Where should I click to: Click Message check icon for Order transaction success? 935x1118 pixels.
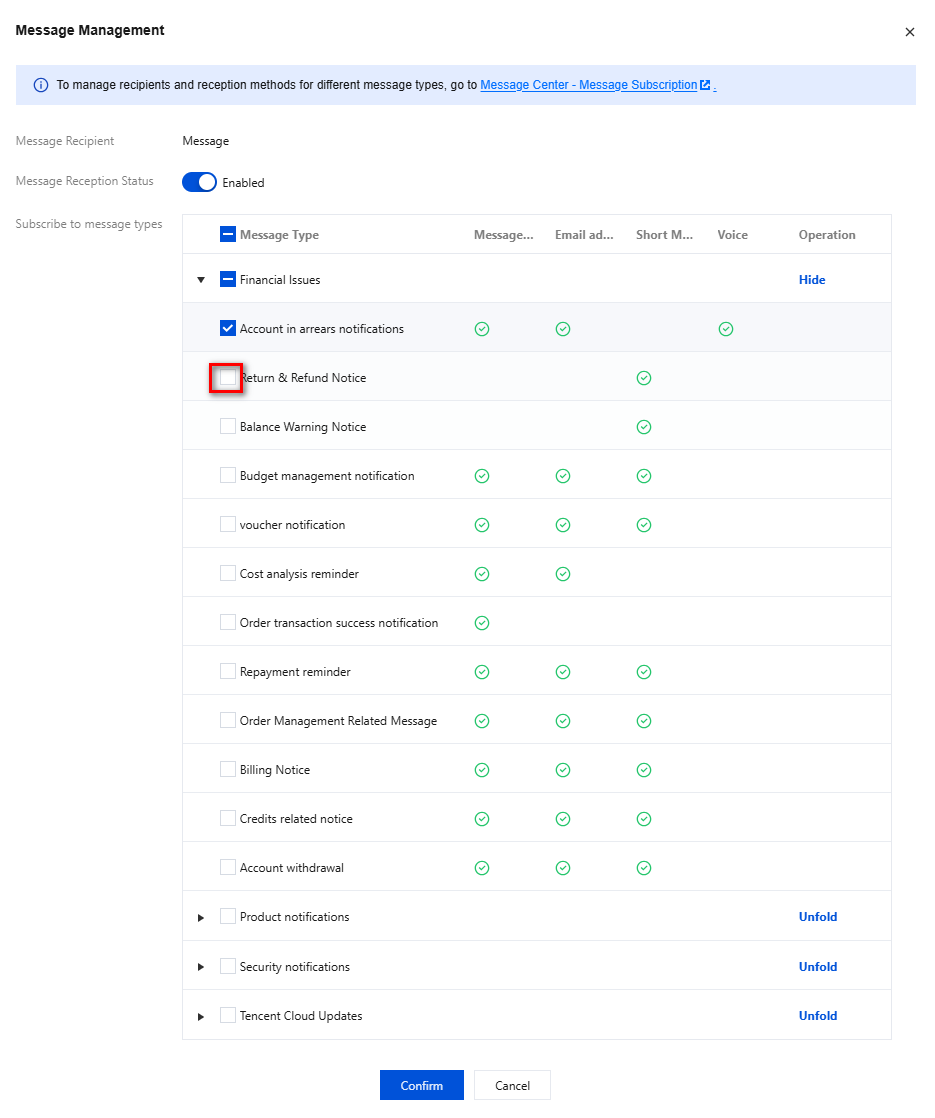482,623
